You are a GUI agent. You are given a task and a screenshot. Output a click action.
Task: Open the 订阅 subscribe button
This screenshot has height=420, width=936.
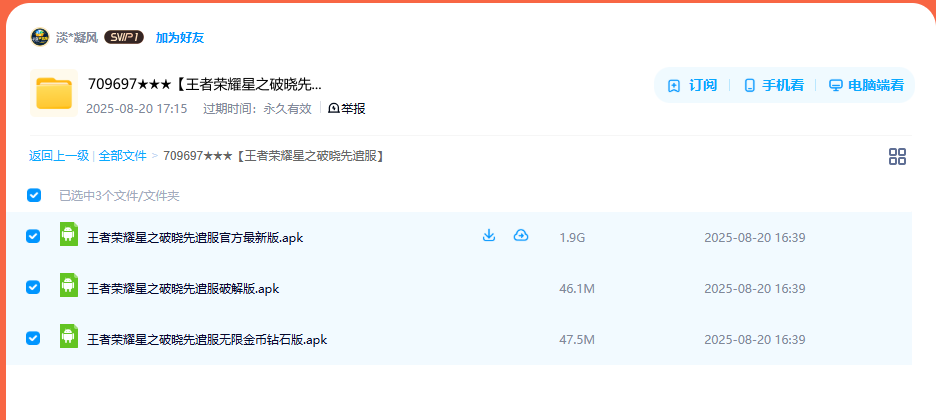(x=692, y=85)
